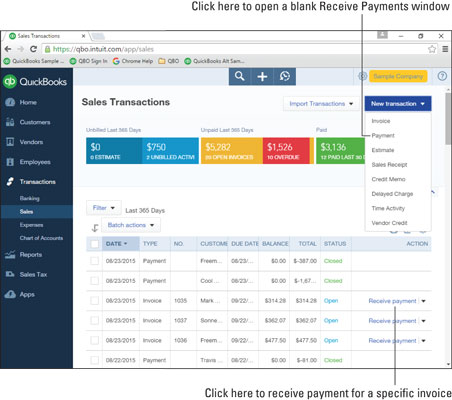Check the box for the Cool payment row
452x400 pixels.
coord(95,281)
